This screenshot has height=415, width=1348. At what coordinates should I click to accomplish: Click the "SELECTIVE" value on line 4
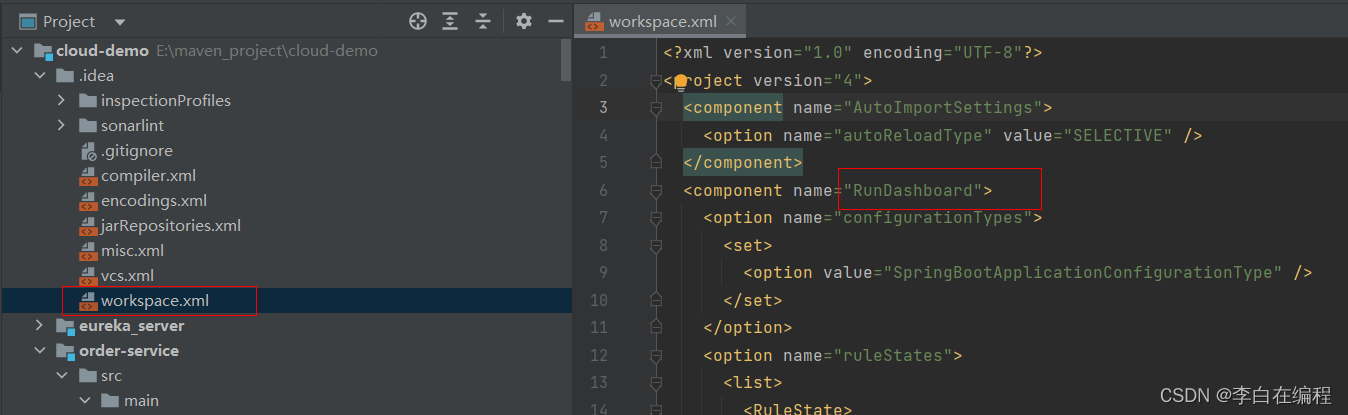point(1117,135)
